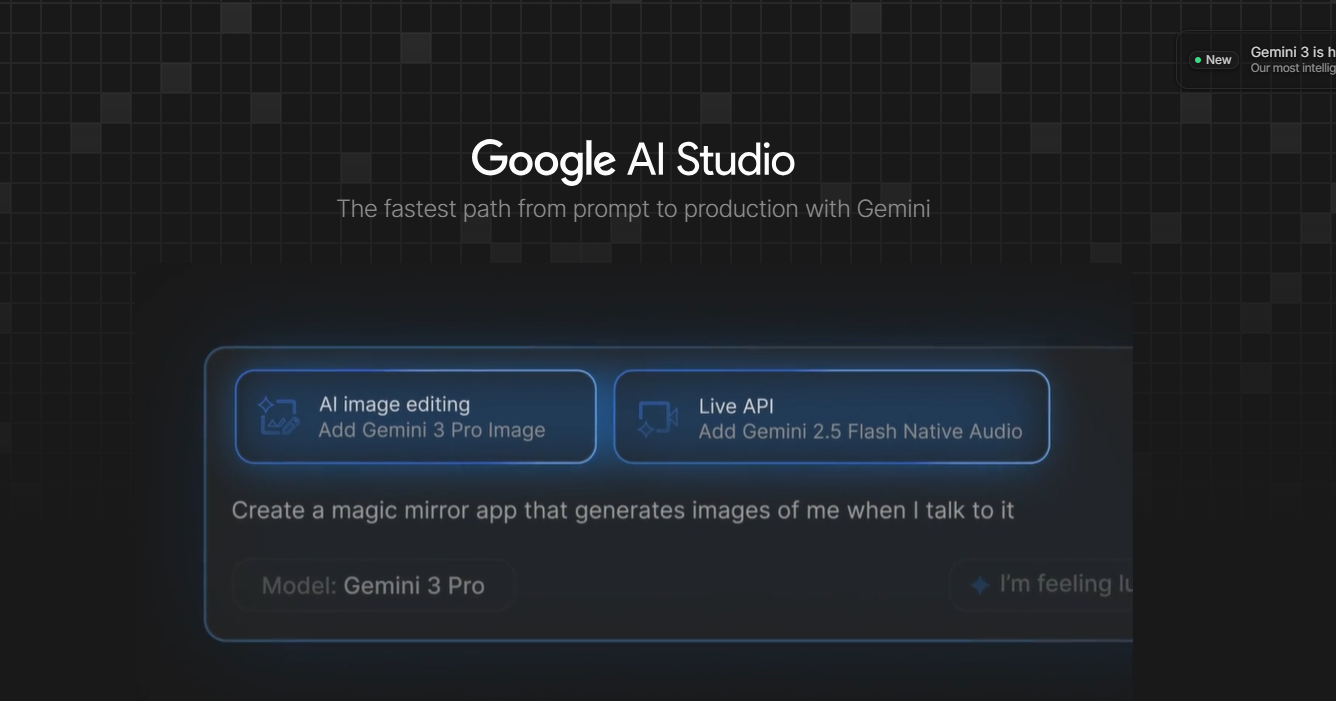
Task: Select the Live API card
Action: coord(832,417)
